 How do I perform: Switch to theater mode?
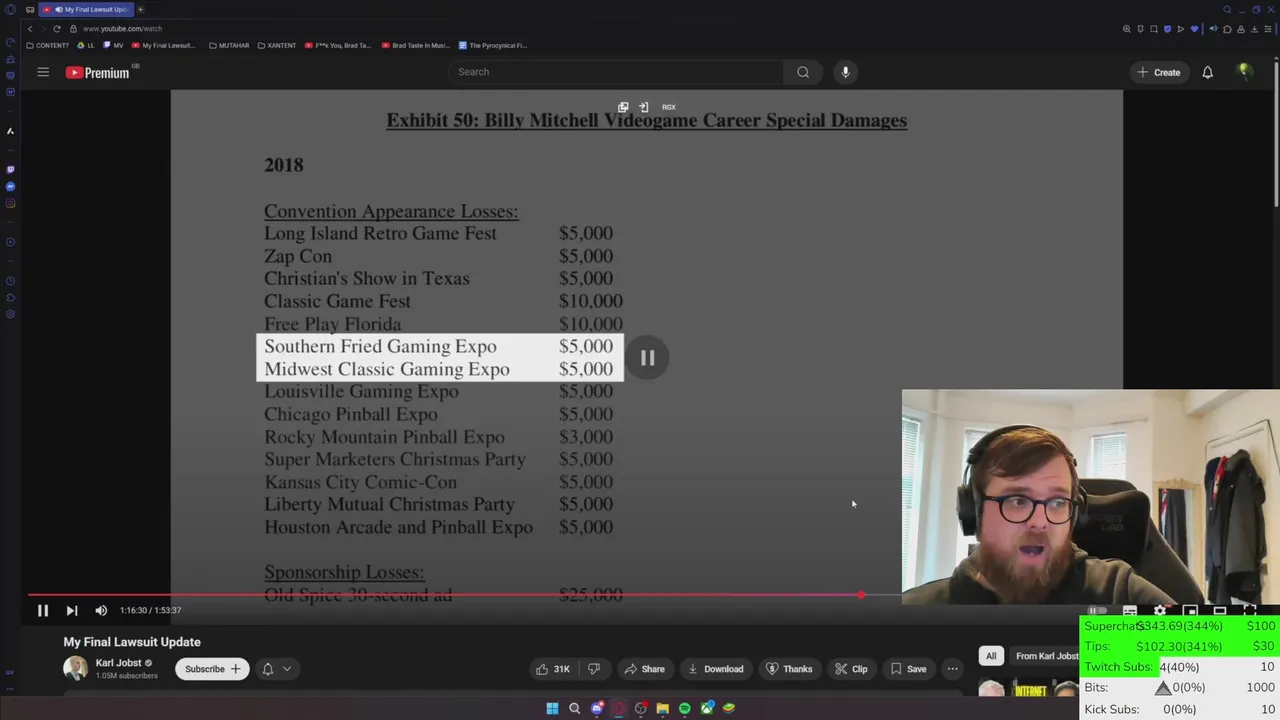pos(1220,610)
